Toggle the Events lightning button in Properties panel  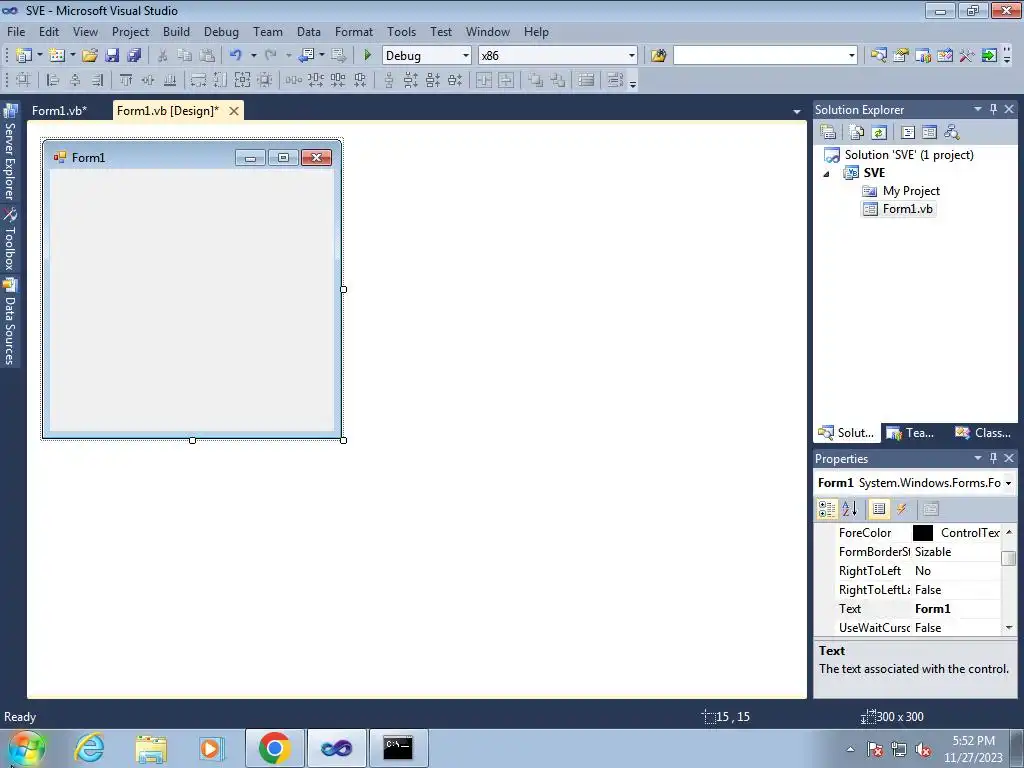[901, 509]
